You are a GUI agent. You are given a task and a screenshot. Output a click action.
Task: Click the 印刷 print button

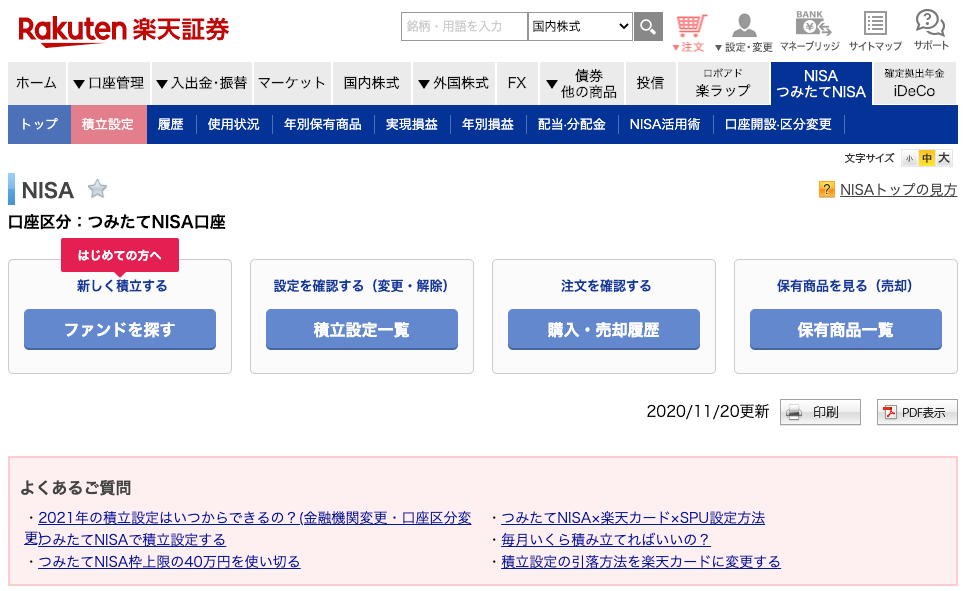820,412
